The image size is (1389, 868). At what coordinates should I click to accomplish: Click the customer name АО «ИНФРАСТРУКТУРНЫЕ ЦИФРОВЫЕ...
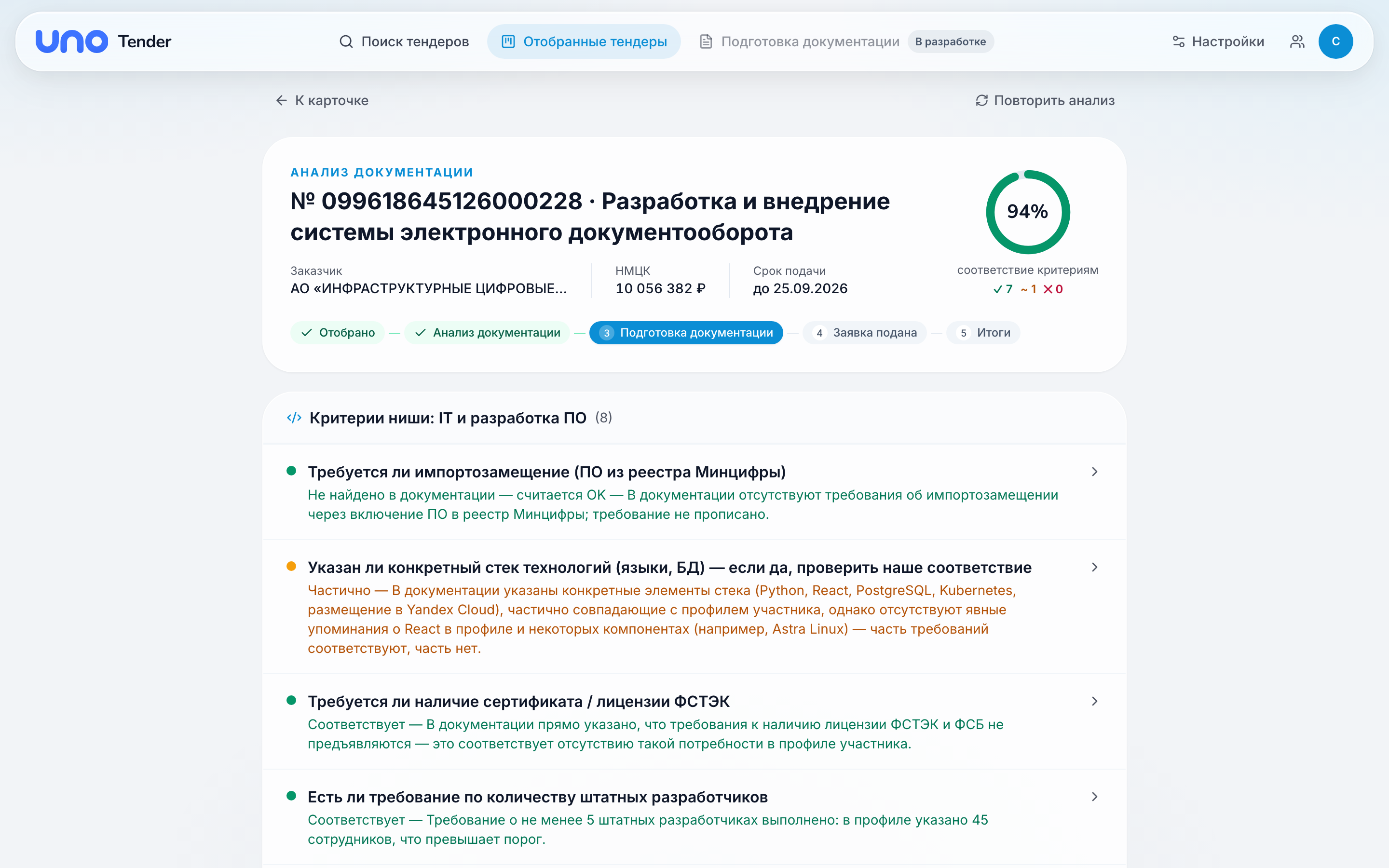(x=428, y=289)
